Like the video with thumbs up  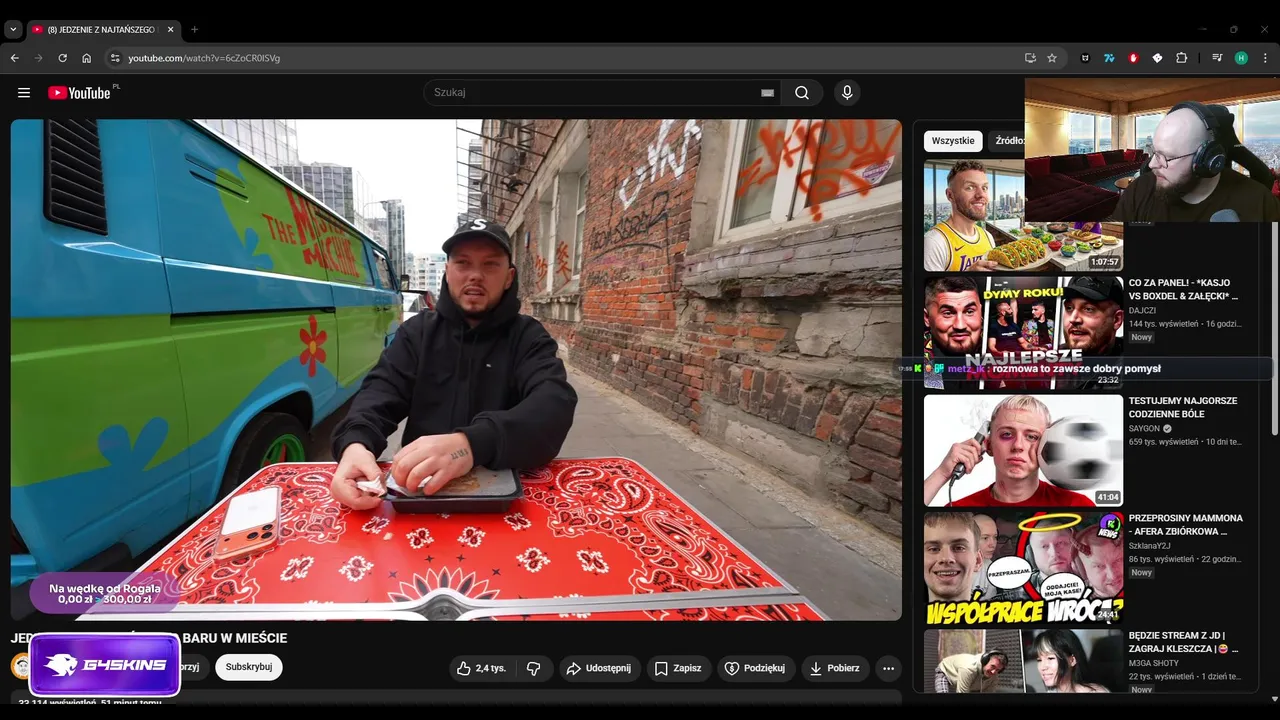481,668
